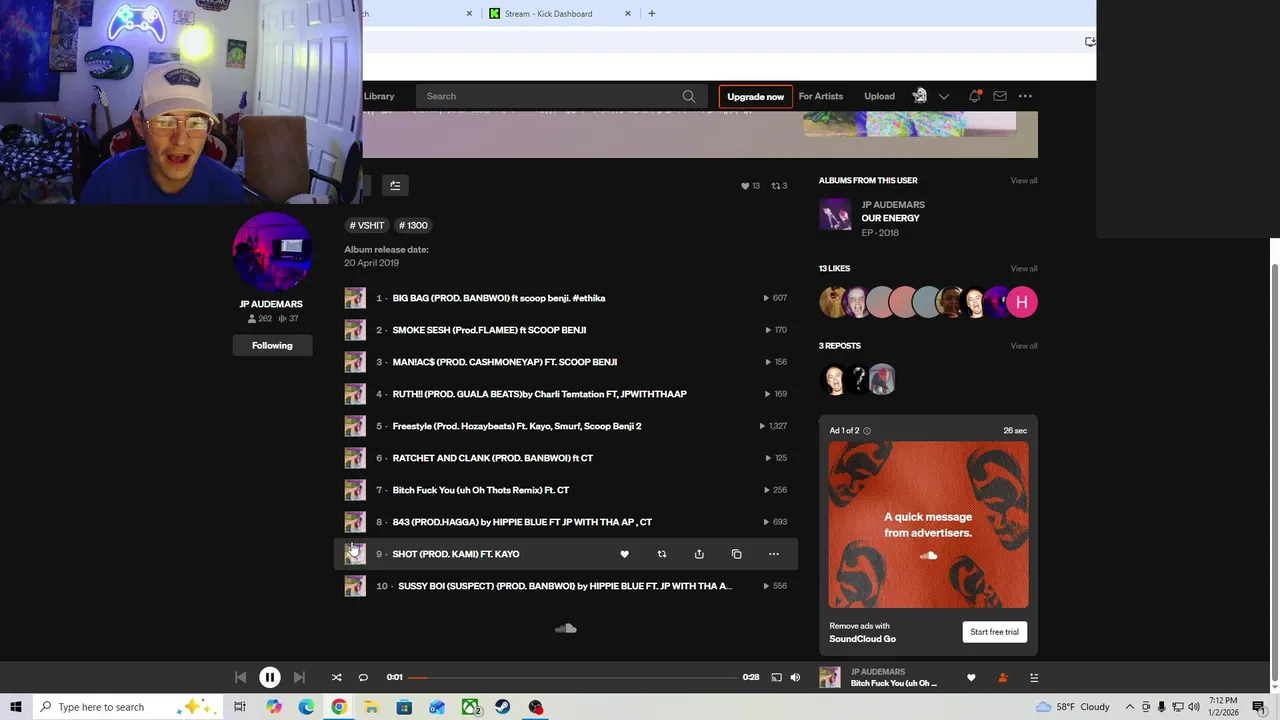Toggle shuffle in the player bar
The width and height of the screenshot is (1280, 720).
pos(336,677)
